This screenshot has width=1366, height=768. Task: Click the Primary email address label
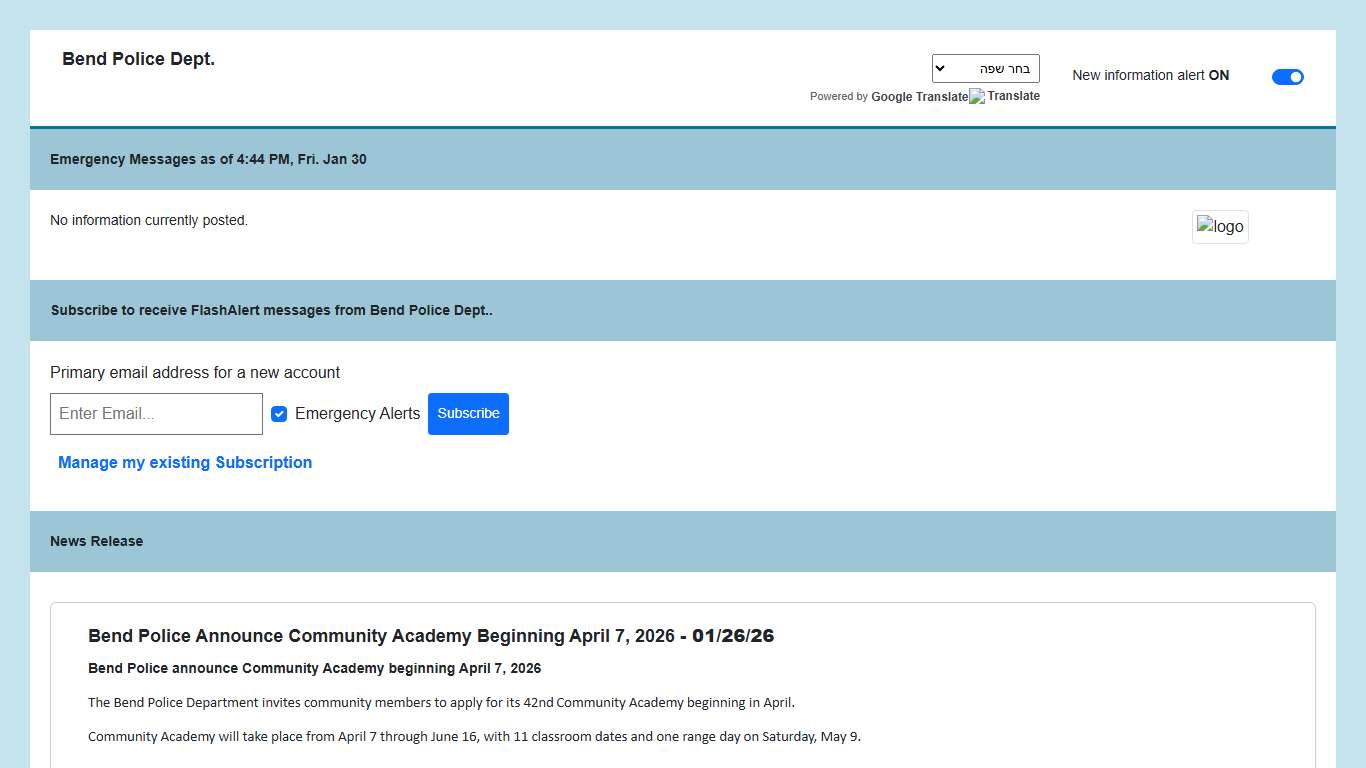(195, 373)
